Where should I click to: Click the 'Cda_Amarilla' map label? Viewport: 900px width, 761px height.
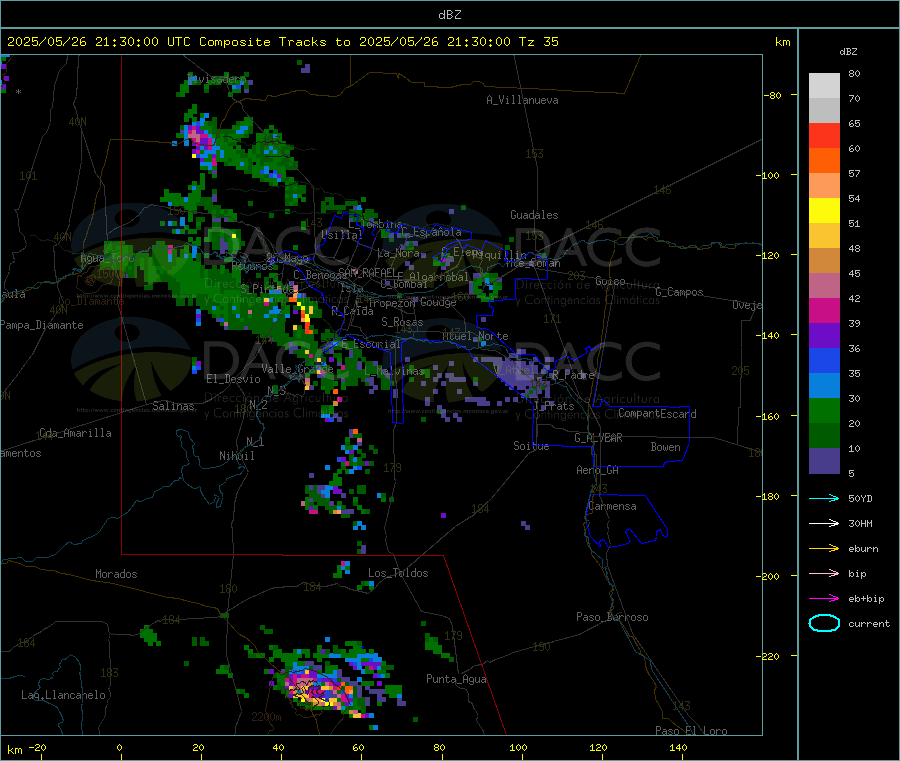tap(75, 433)
